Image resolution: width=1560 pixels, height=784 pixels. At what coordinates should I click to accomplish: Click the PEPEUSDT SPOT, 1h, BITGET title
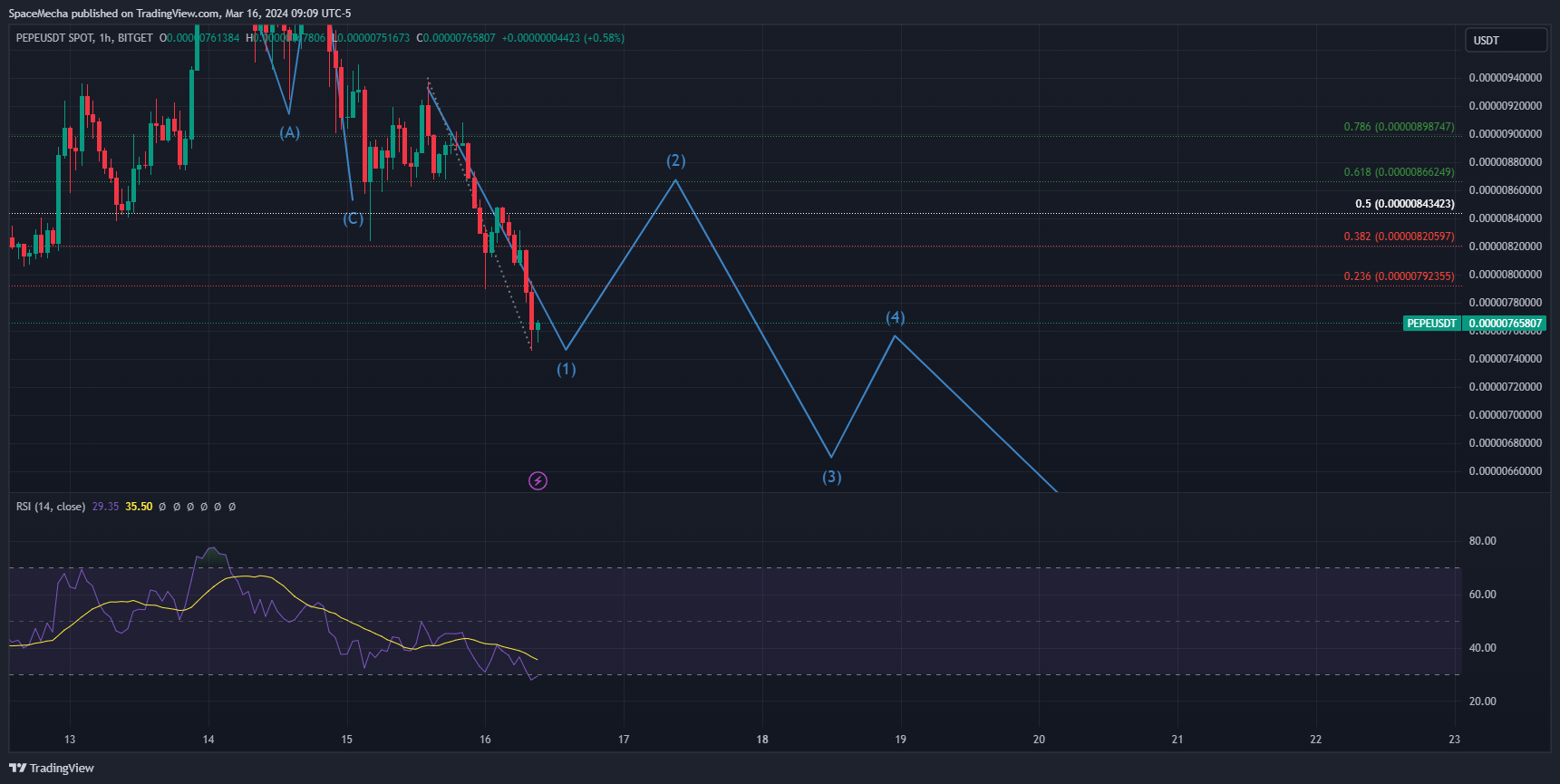pos(84,38)
